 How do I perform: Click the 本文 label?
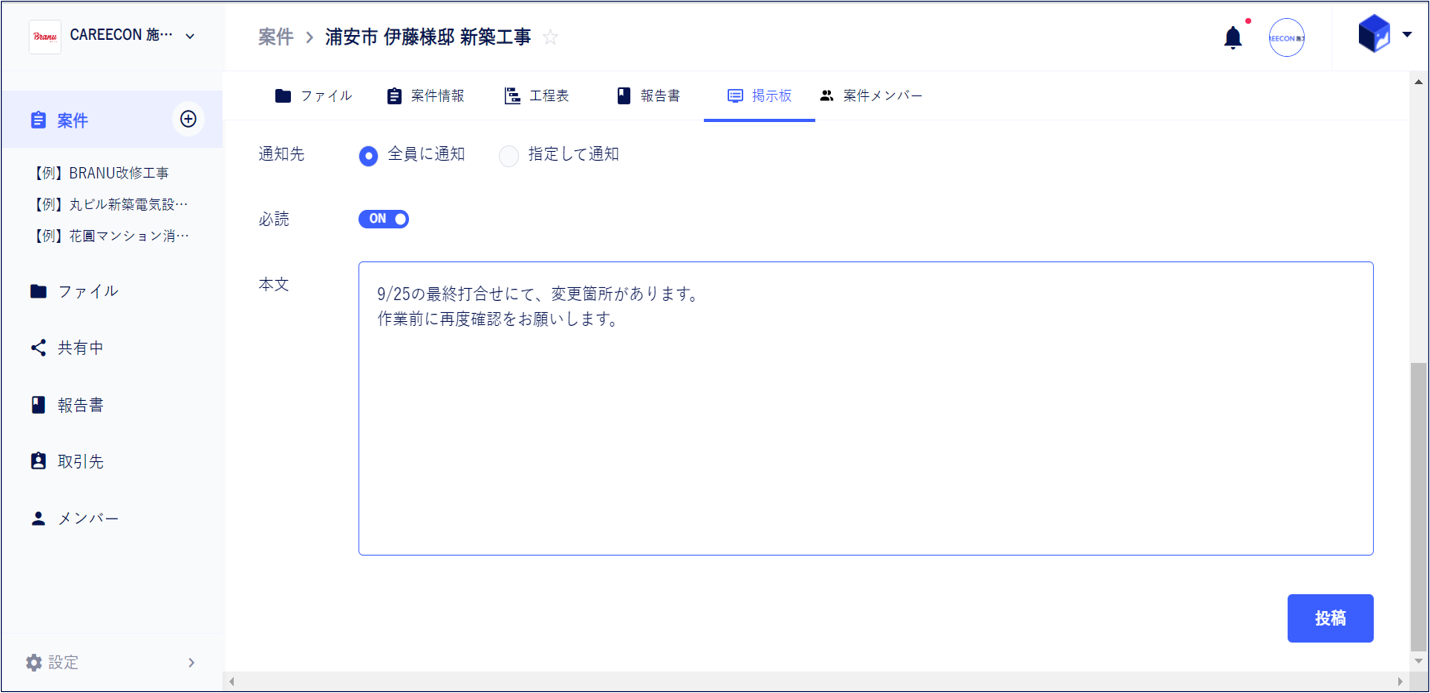click(274, 285)
